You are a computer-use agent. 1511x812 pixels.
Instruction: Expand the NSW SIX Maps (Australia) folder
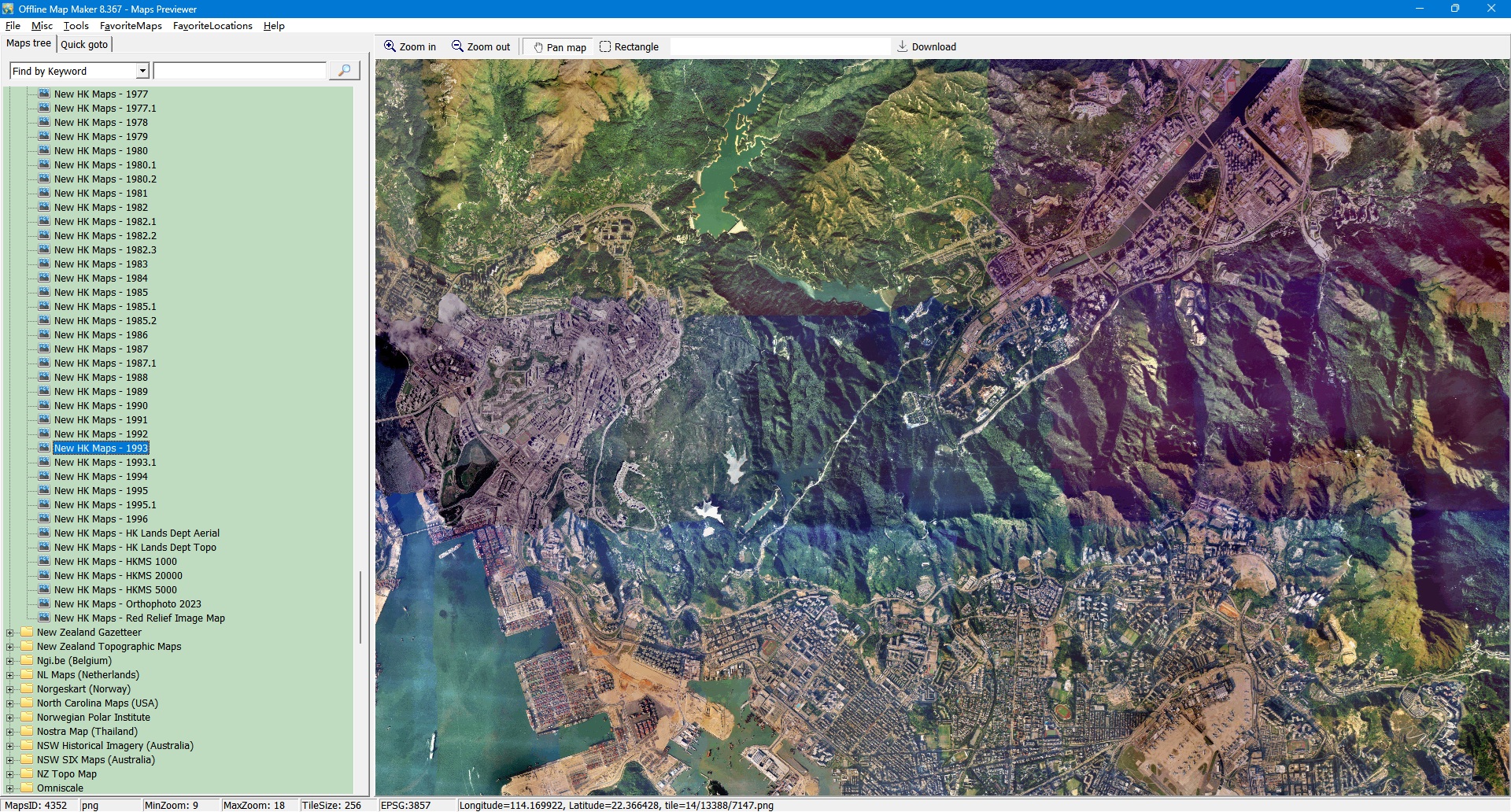tap(10, 760)
